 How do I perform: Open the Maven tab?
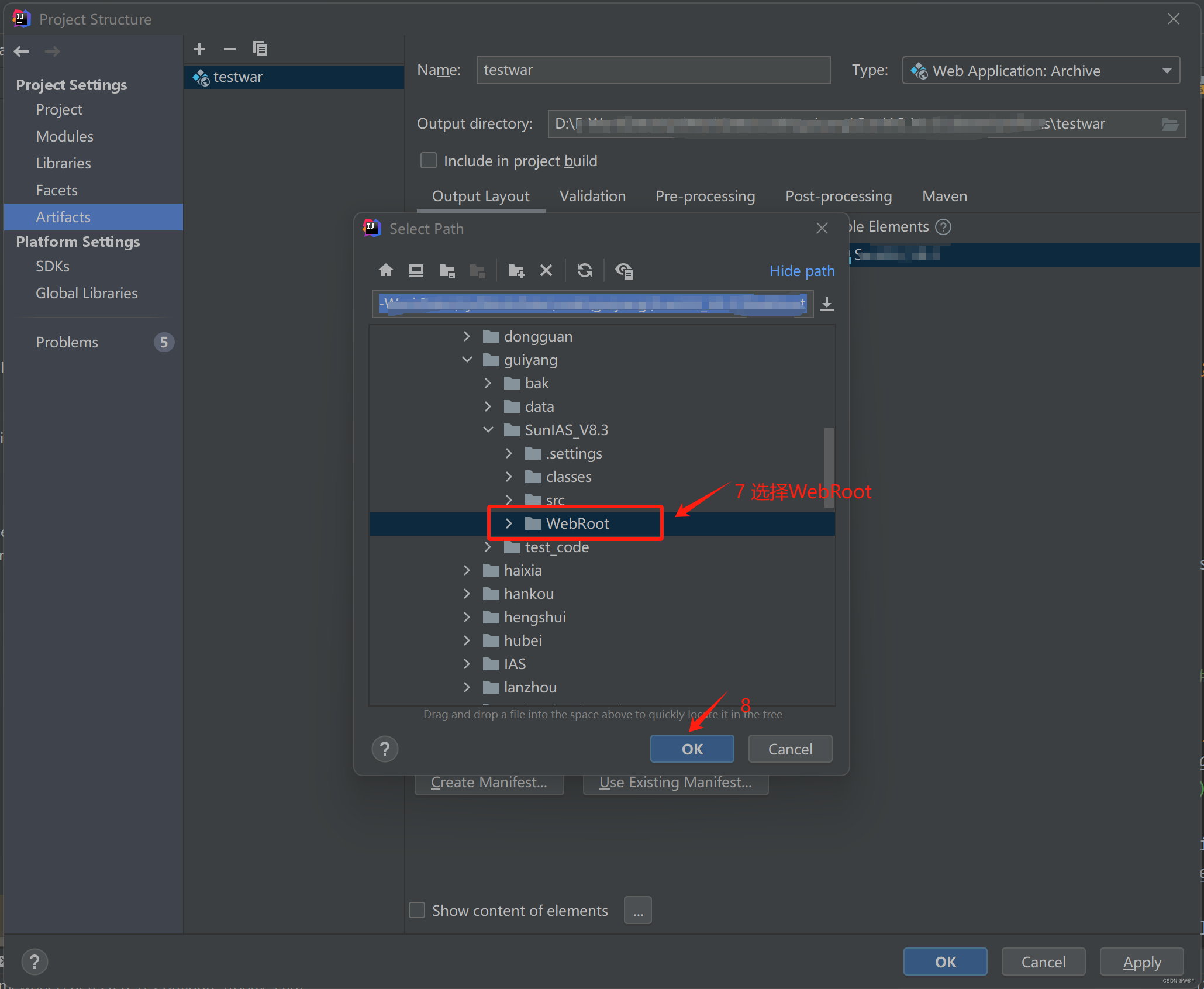[x=944, y=196]
